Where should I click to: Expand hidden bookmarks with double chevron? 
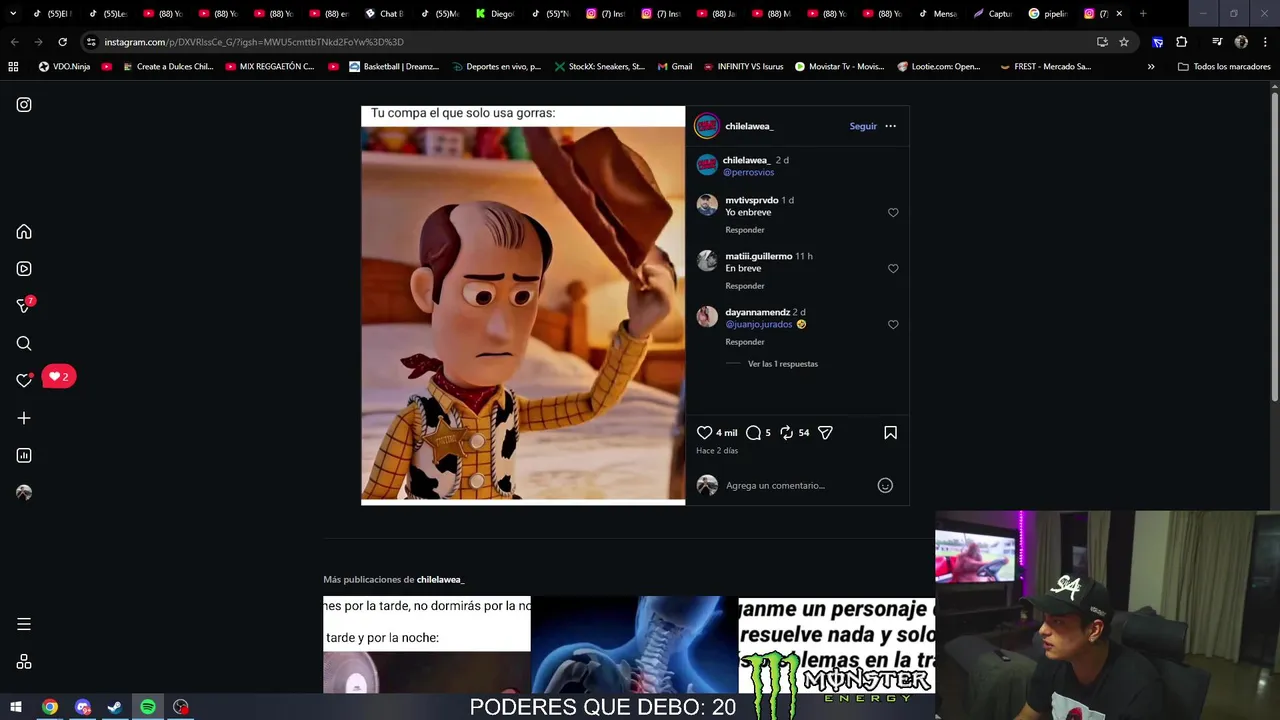pyautogui.click(x=1151, y=67)
